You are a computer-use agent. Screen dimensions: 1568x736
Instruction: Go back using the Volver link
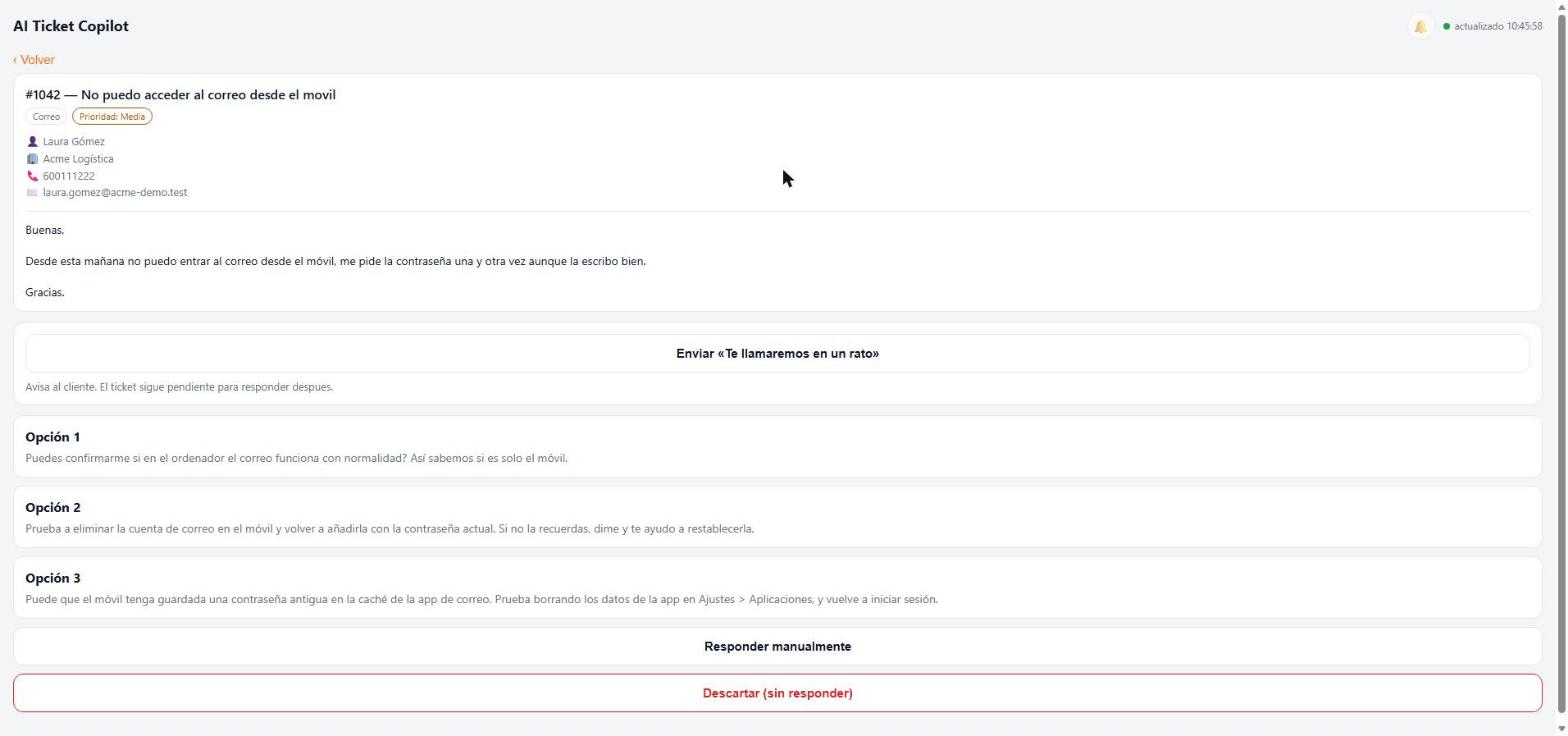[34, 60]
